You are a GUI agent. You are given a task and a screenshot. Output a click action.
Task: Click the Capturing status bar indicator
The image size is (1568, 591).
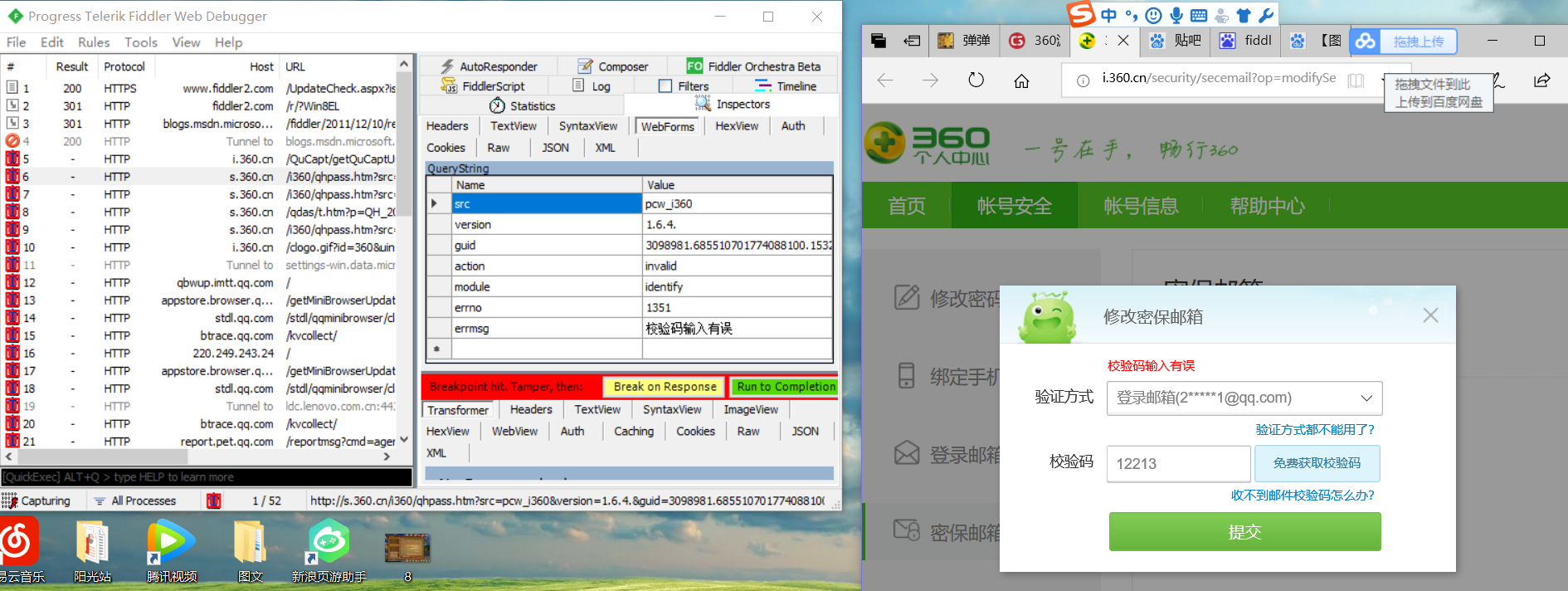point(37,501)
